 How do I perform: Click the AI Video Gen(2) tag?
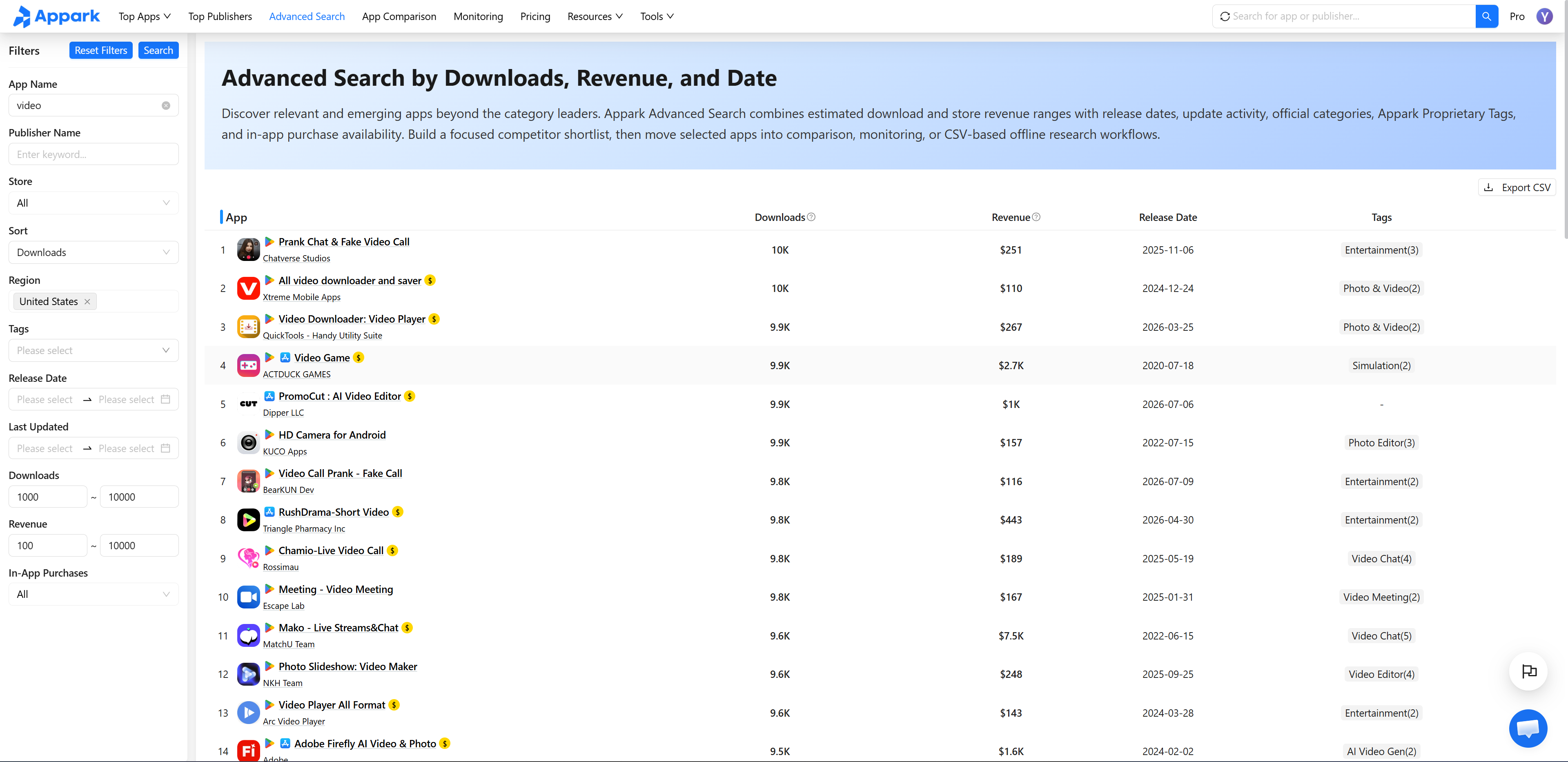(1381, 751)
